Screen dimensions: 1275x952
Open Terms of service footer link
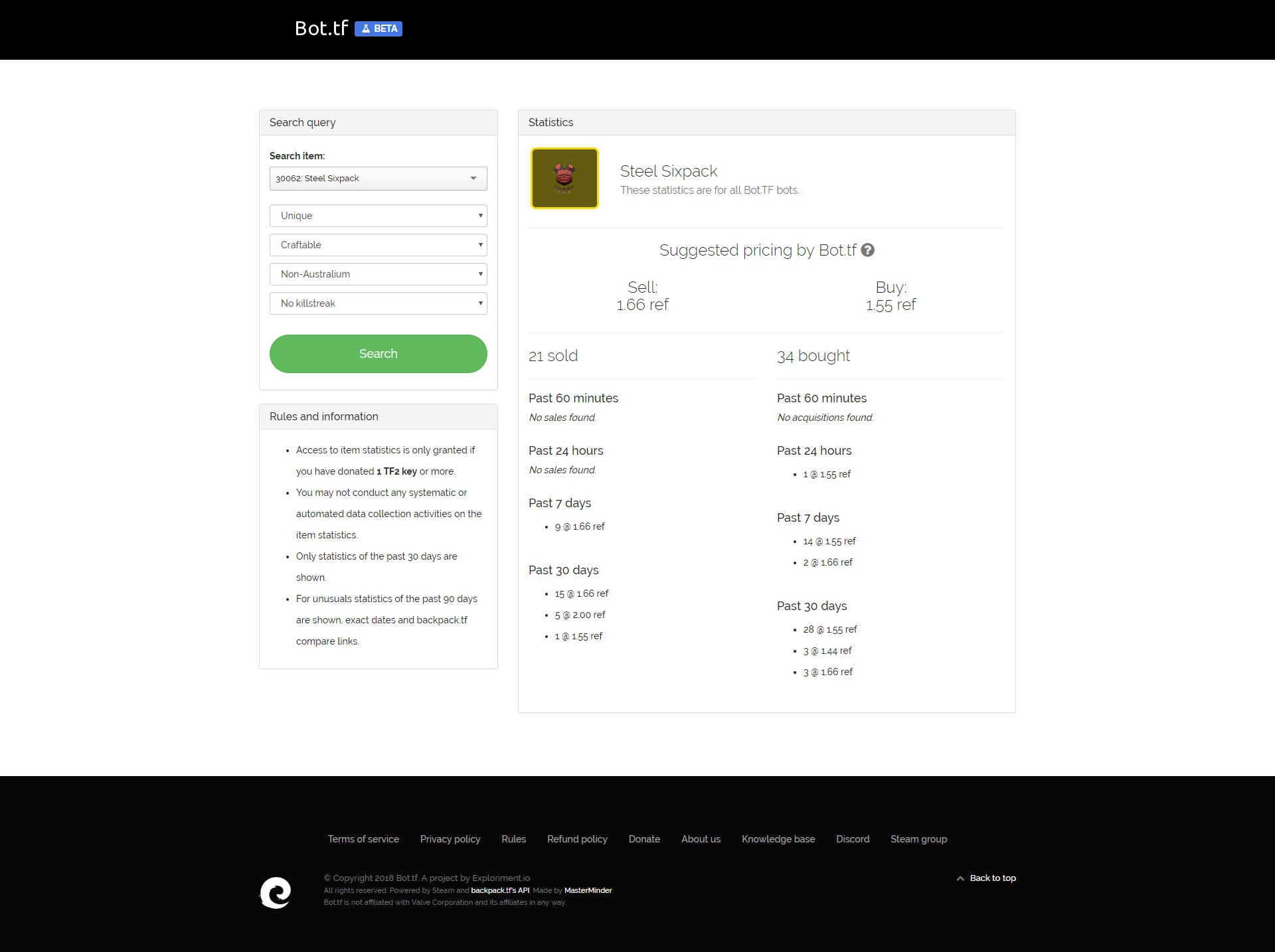(363, 839)
